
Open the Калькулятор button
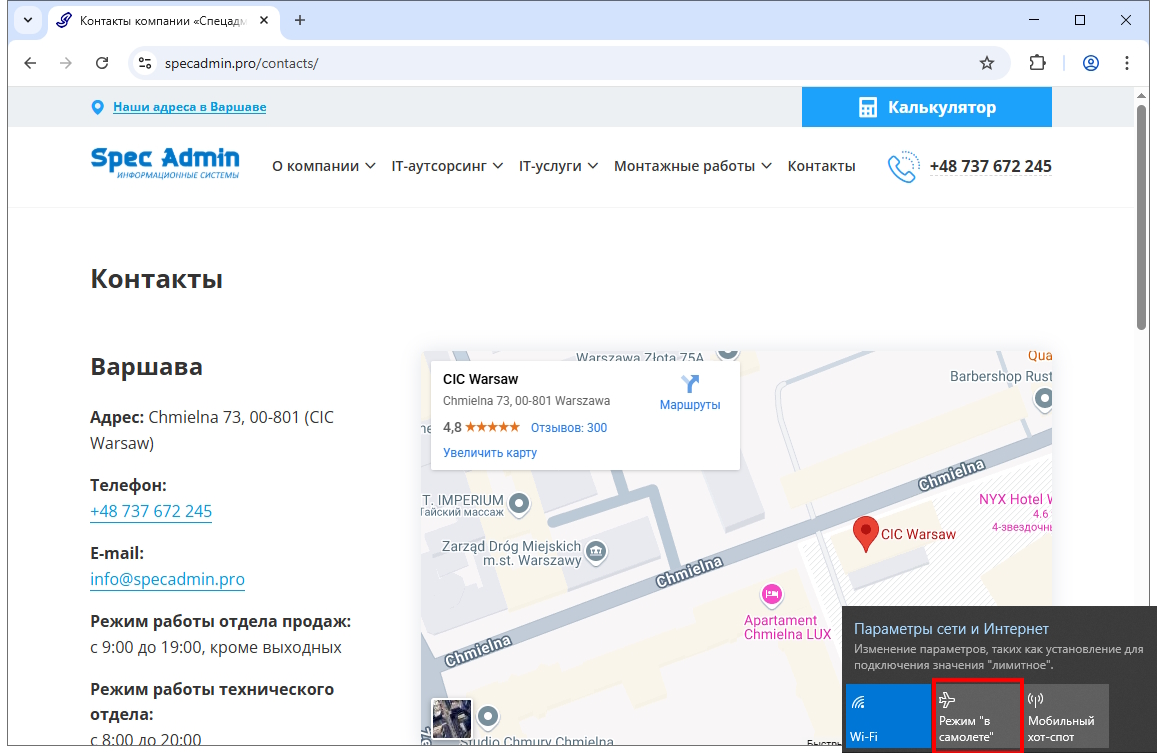tap(927, 107)
